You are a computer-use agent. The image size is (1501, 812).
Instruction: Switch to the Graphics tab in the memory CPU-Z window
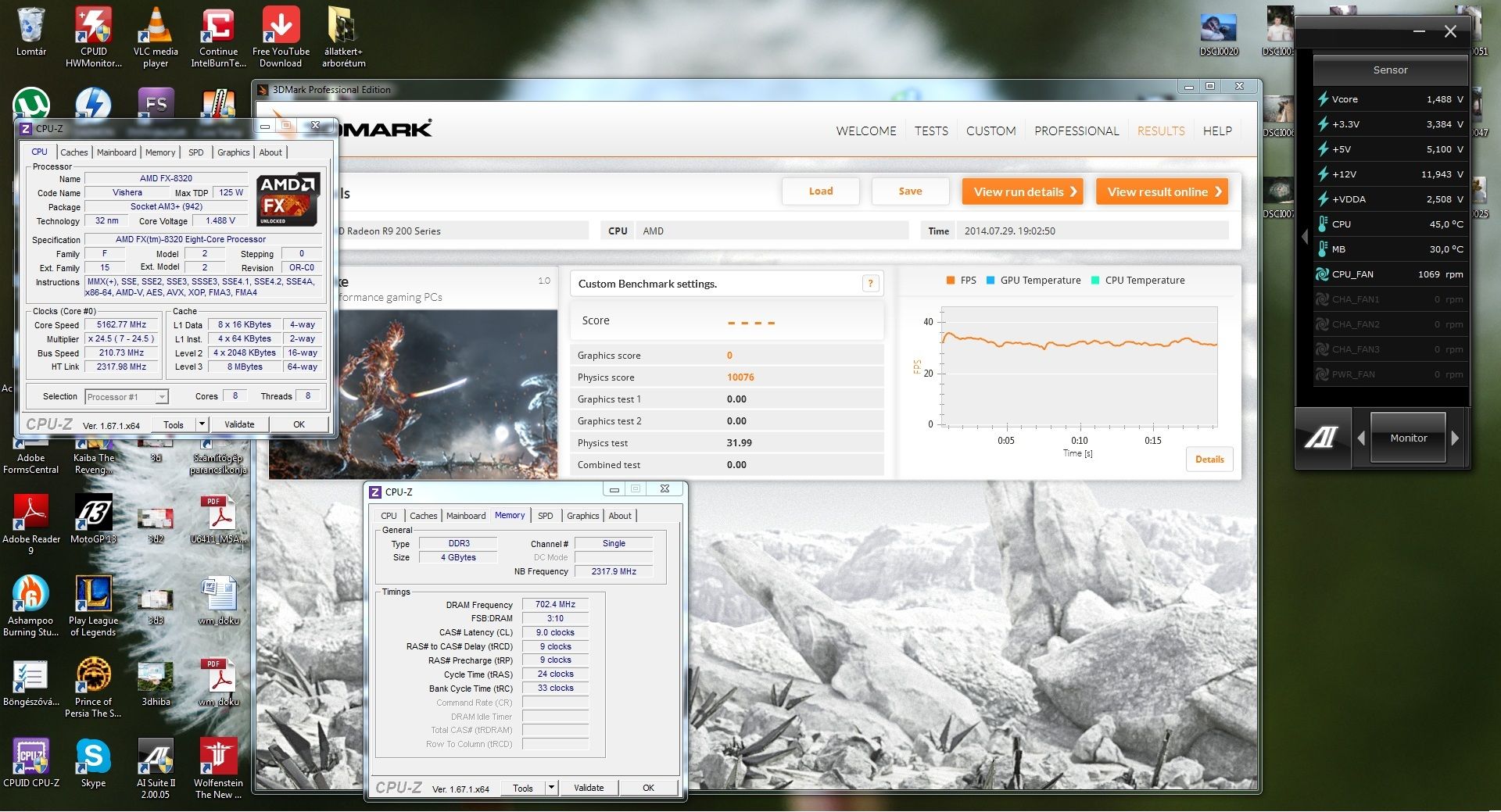click(x=583, y=516)
